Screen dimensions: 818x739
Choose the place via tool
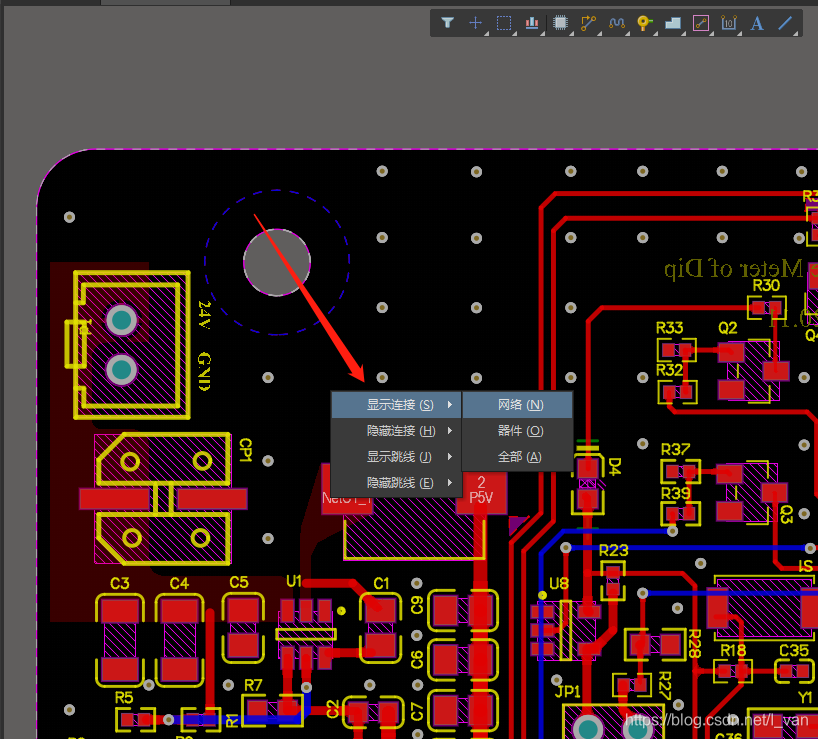point(644,22)
